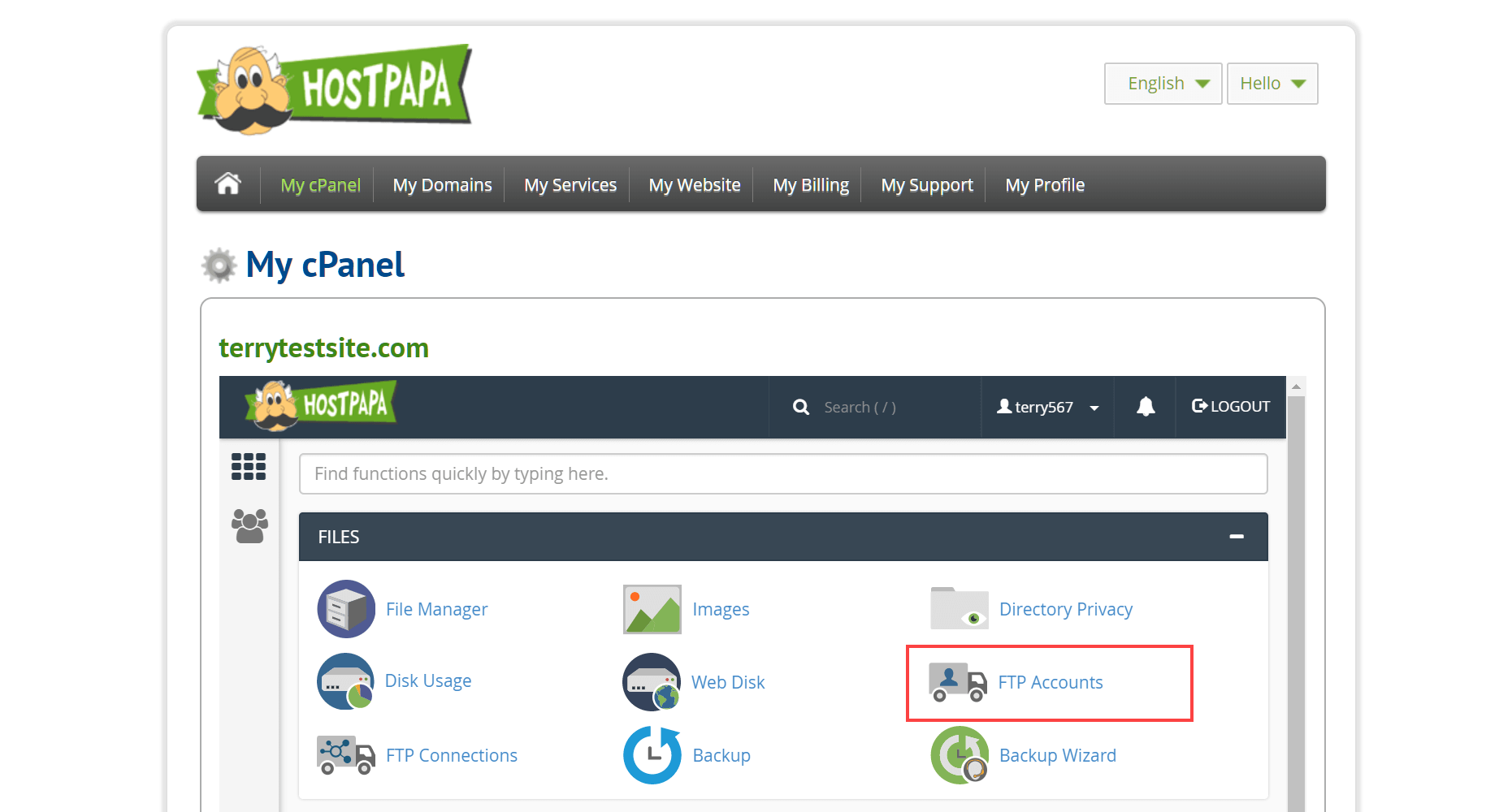Click the LOGOUT button
The image size is (1512, 812).
1231,407
